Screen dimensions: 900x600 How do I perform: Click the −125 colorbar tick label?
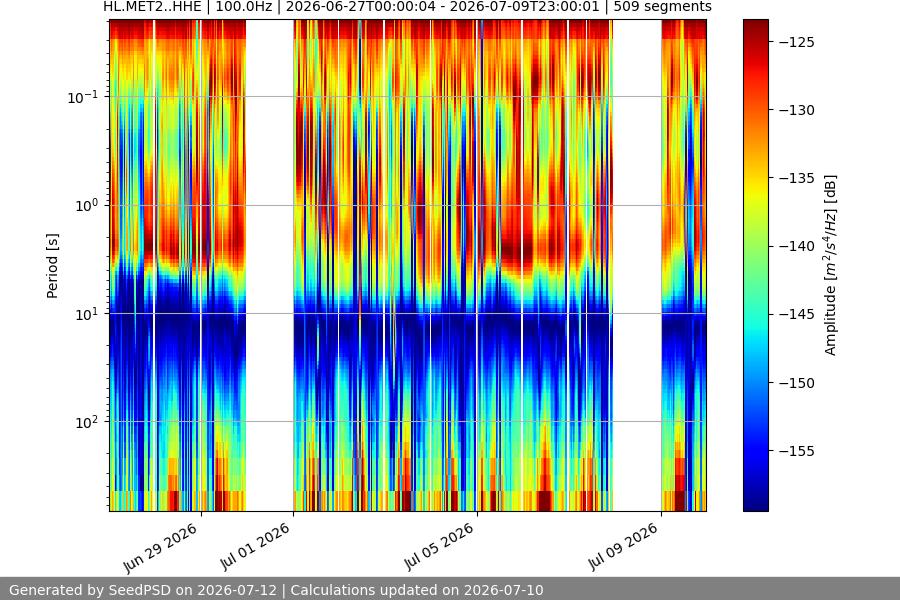[797, 42]
